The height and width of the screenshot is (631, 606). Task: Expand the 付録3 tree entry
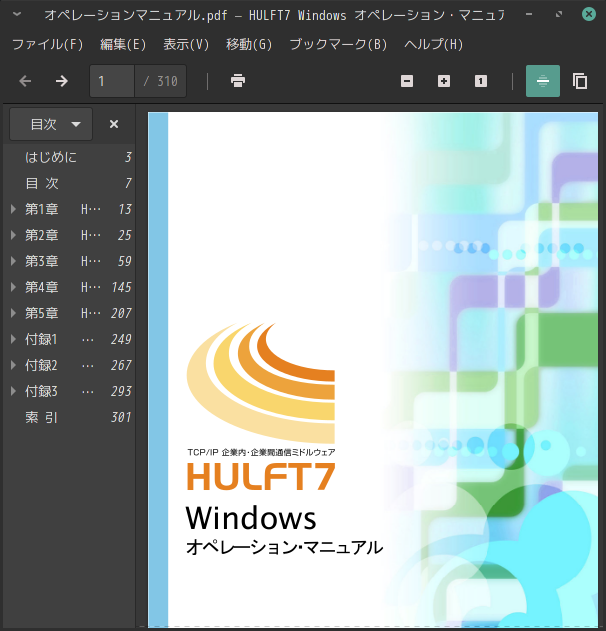[x=13, y=391]
